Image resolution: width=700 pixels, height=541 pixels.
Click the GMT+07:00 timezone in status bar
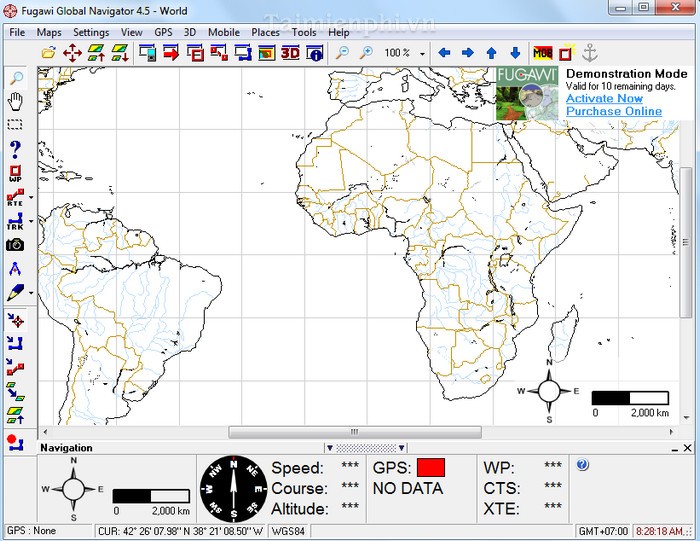(603, 531)
